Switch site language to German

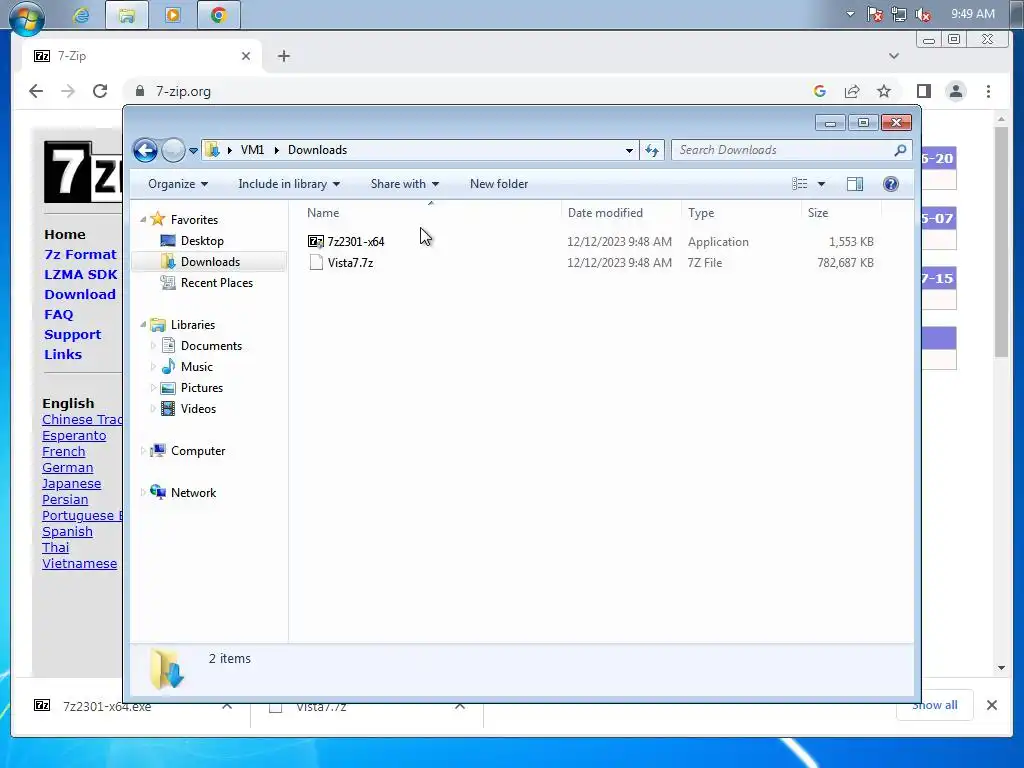67,468
